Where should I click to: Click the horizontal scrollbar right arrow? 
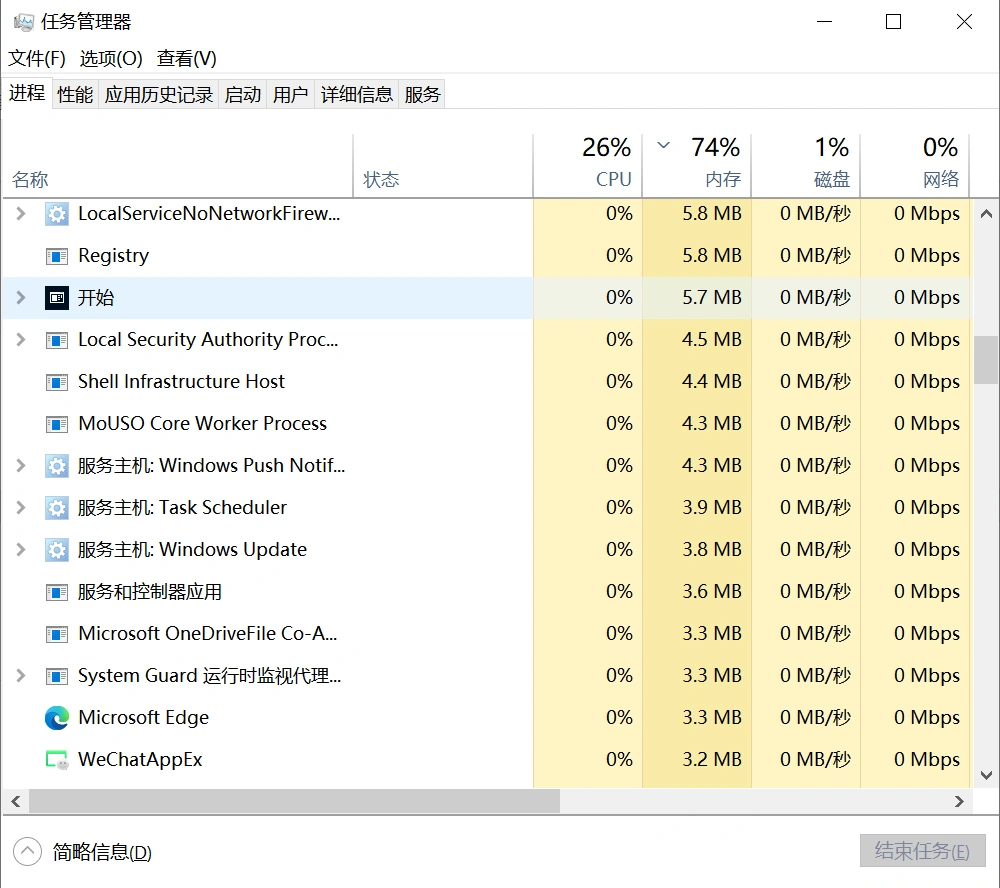tap(960, 801)
